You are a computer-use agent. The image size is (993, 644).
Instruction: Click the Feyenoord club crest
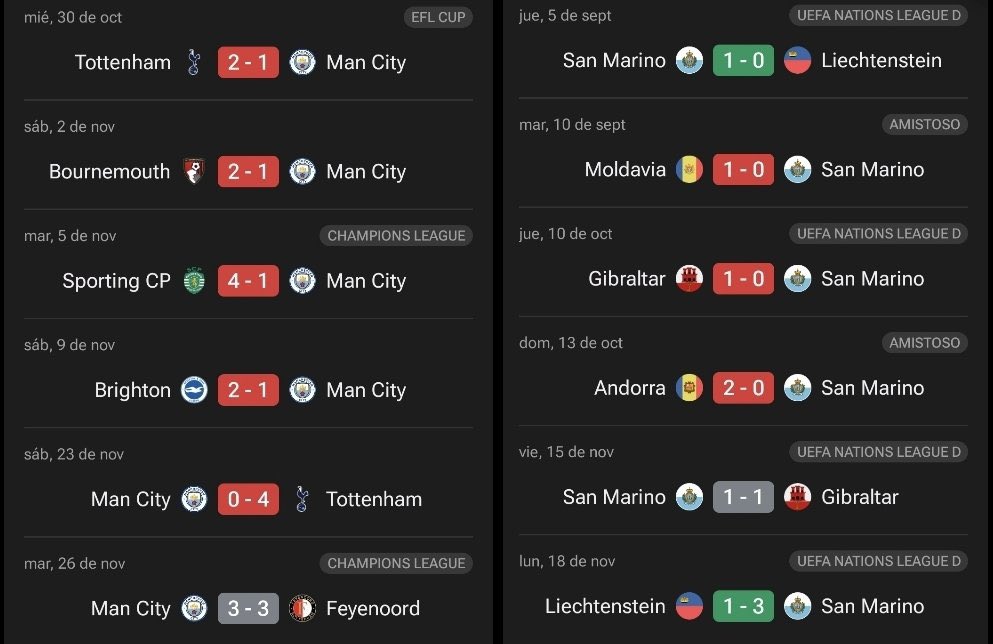(x=302, y=608)
